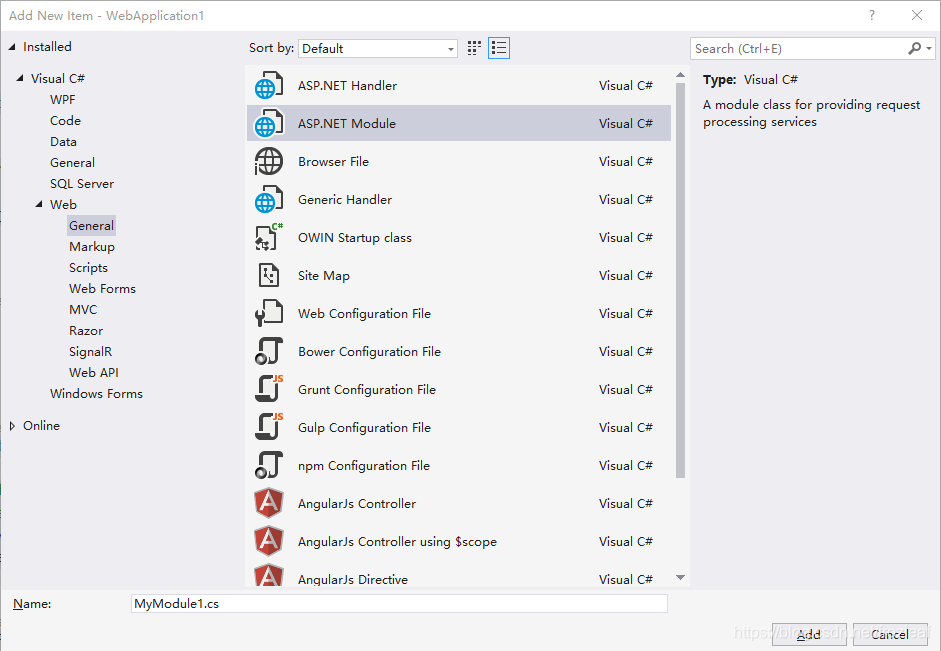Select the Windows Forms category
This screenshot has width=941, height=651.
pos(96,394)
